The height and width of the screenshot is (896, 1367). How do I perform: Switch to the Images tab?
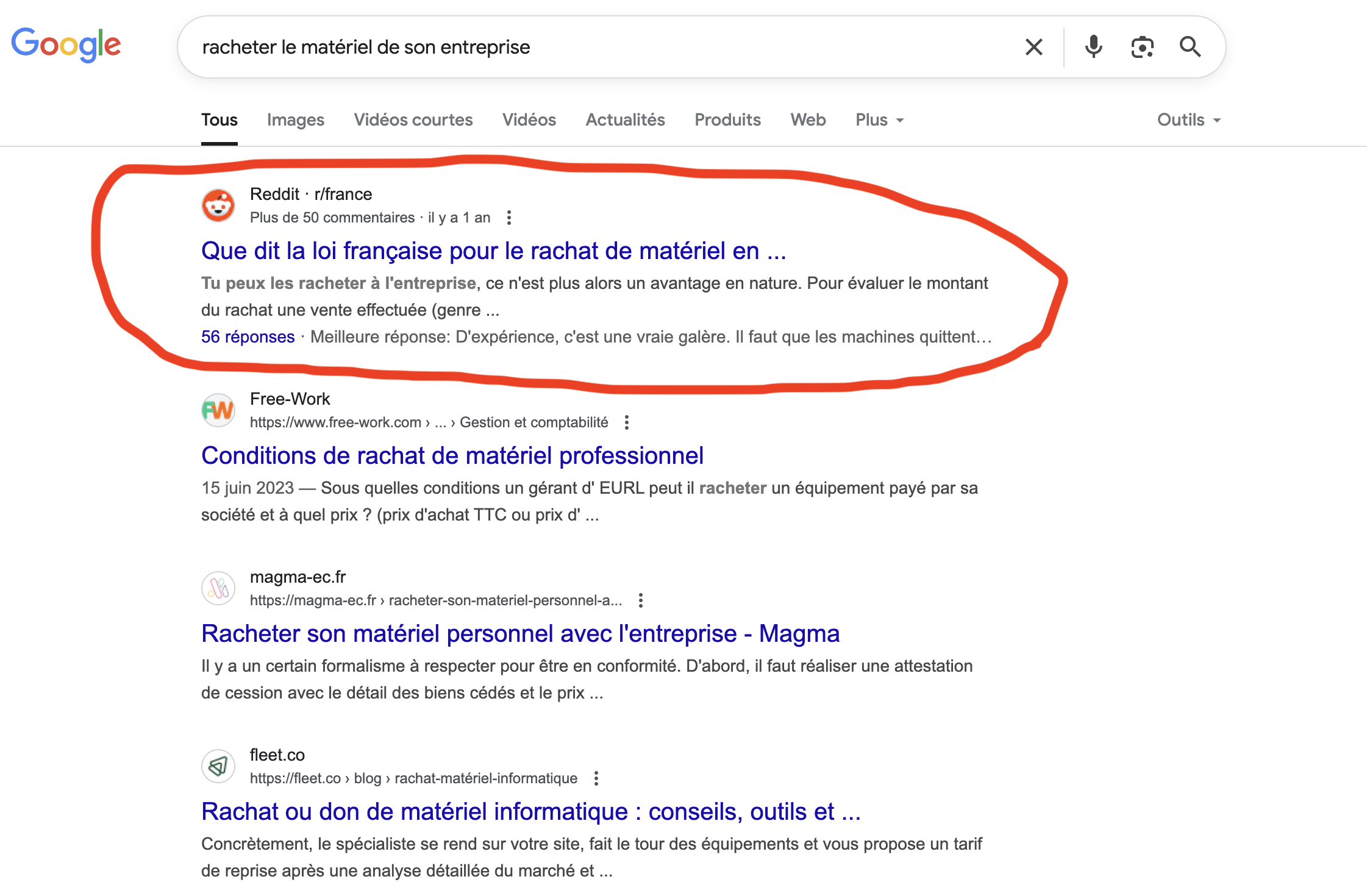click(x=295, y=119)
